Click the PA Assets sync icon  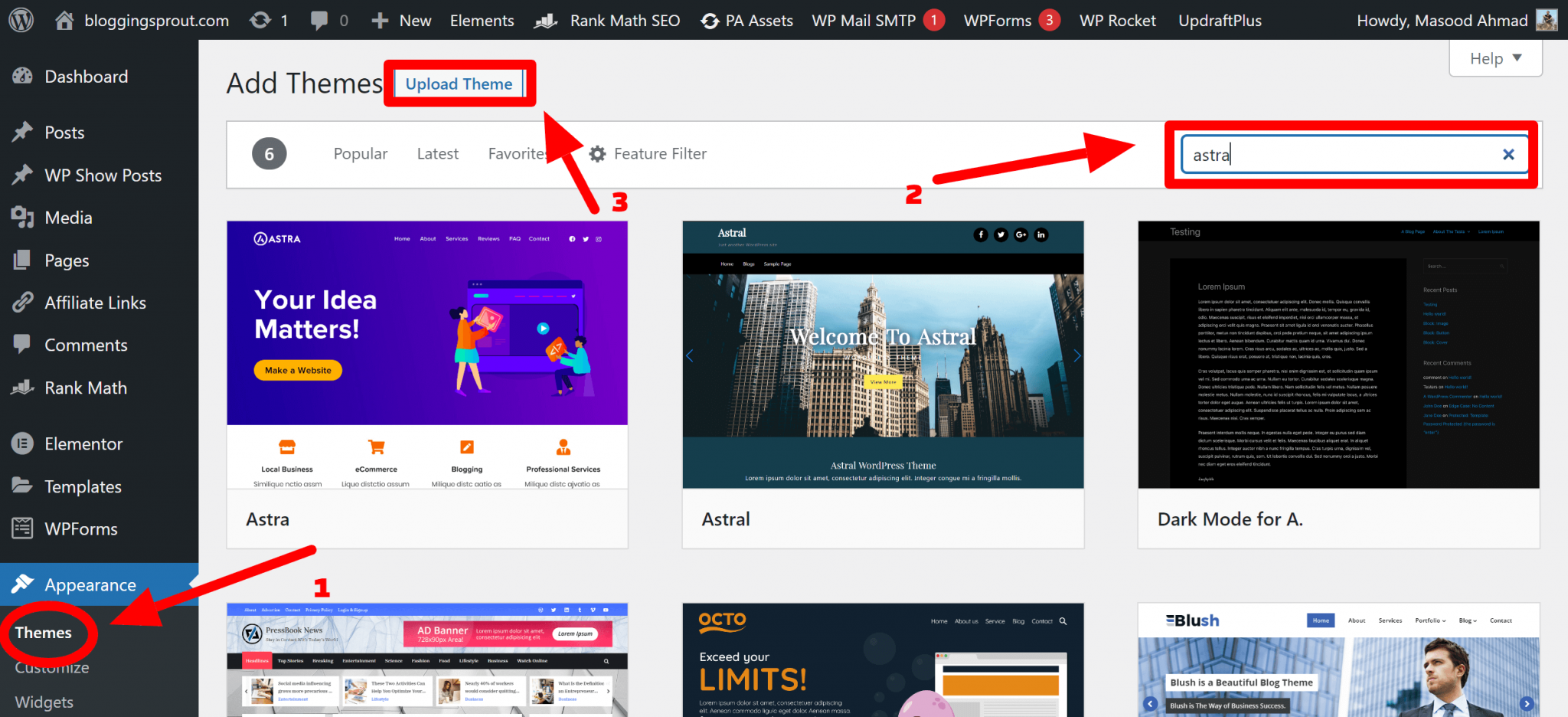click(710, 21)
